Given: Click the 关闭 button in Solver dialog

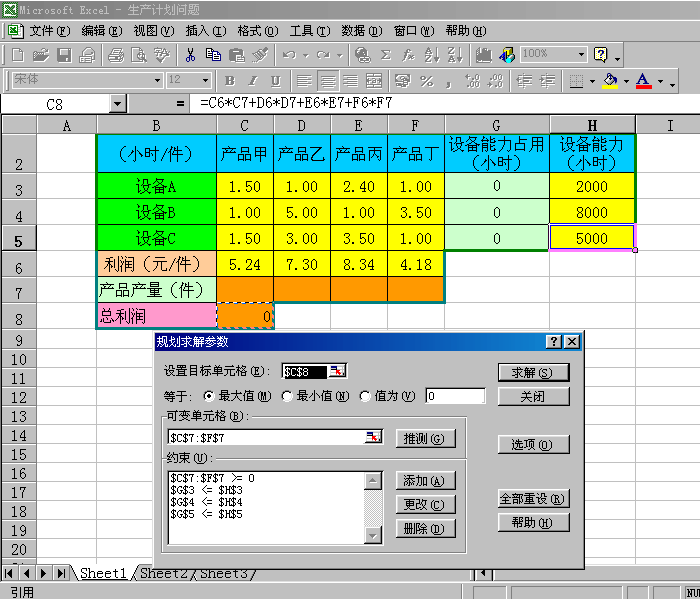Looking at the screenshot, I should click(533, 396).
